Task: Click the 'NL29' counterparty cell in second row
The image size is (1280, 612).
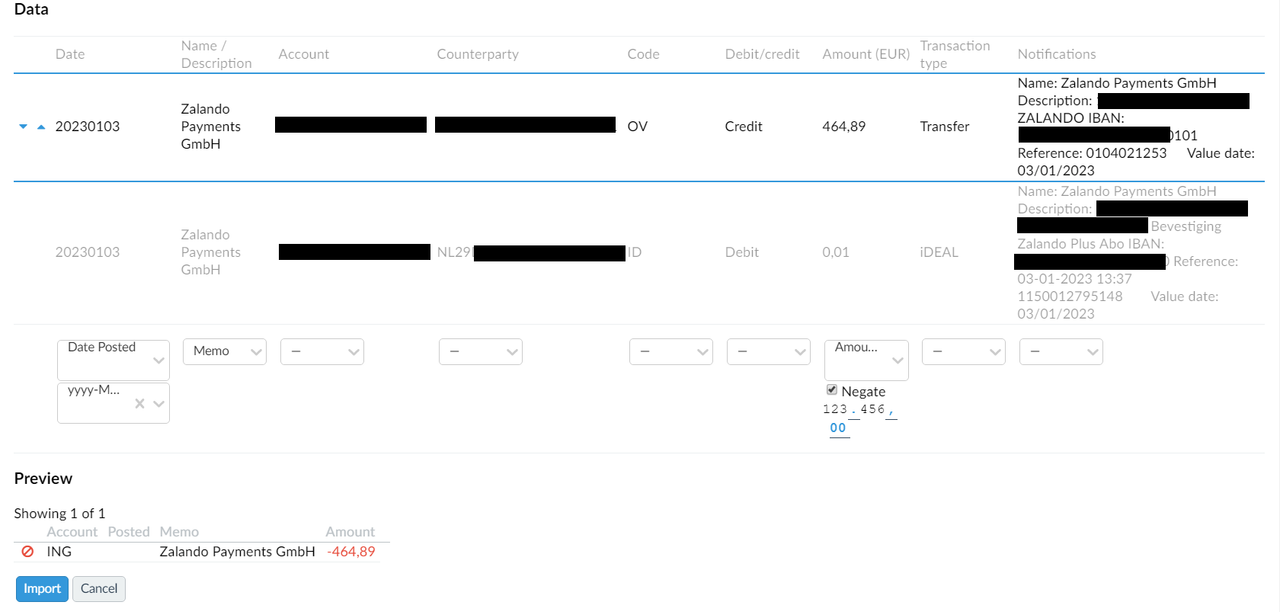Action: pyautogui.click(x=454, y=252)
